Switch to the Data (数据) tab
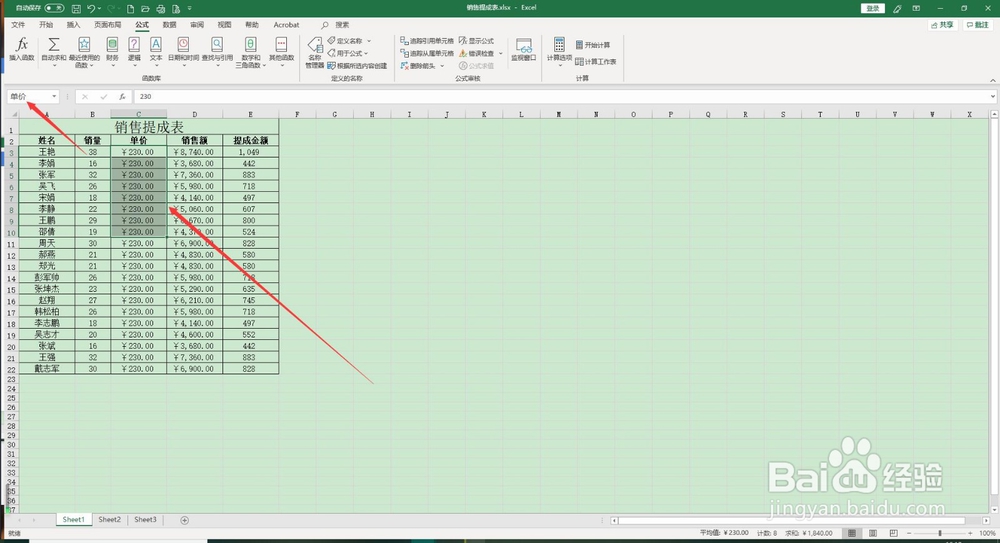Screen dimensions: 1000x543 click(x=170, y=25)
